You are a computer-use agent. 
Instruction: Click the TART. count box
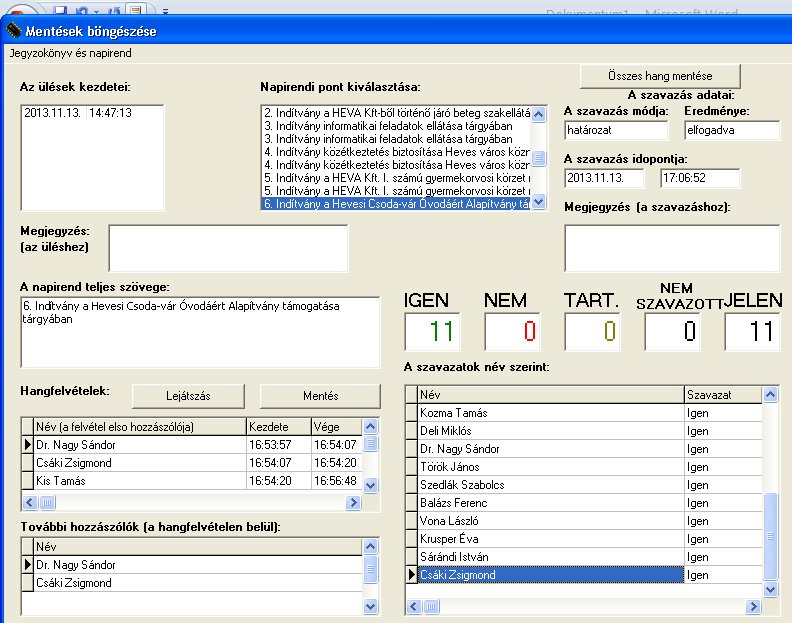coord(592,332)
